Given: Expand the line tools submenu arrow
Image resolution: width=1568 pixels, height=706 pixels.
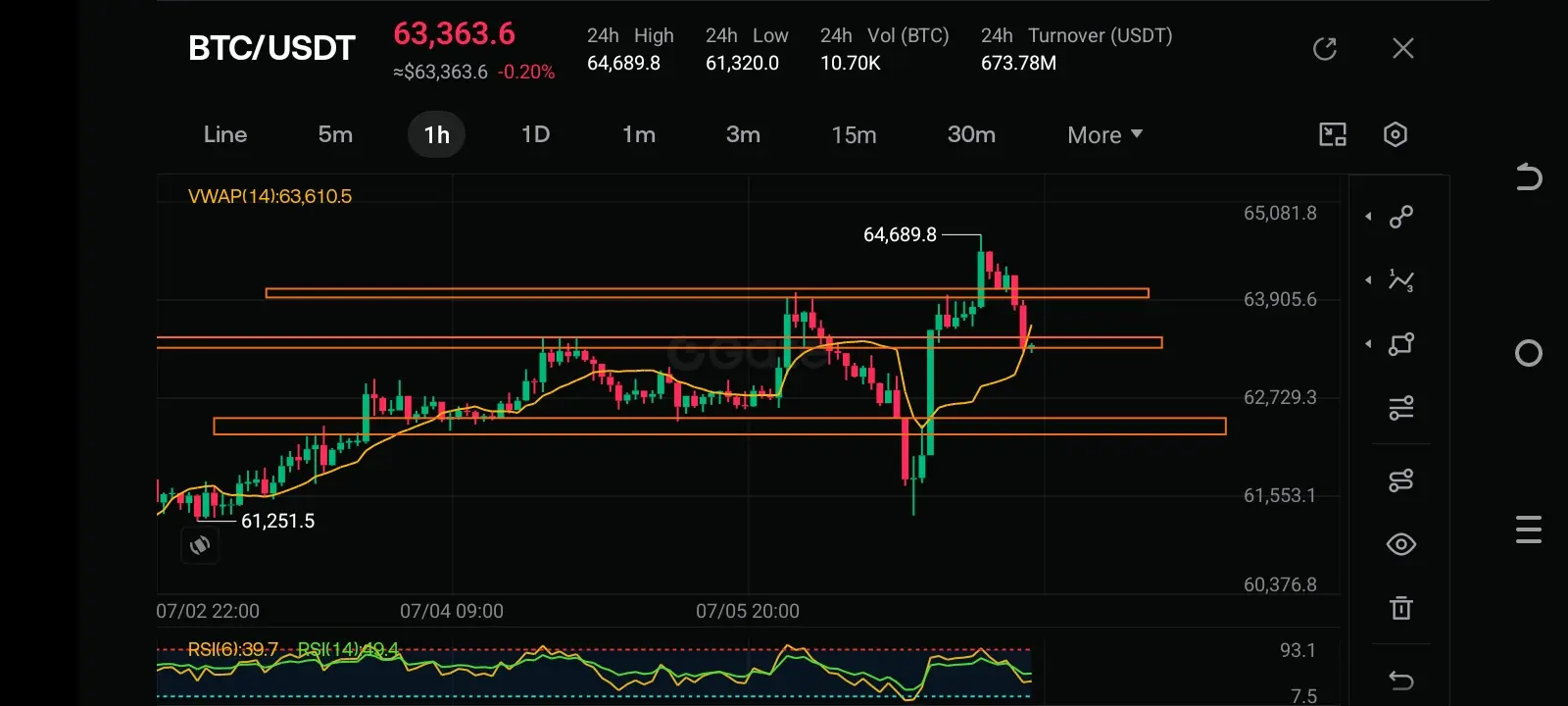Looking at the screenshot, I should [x=1368, y=217].
